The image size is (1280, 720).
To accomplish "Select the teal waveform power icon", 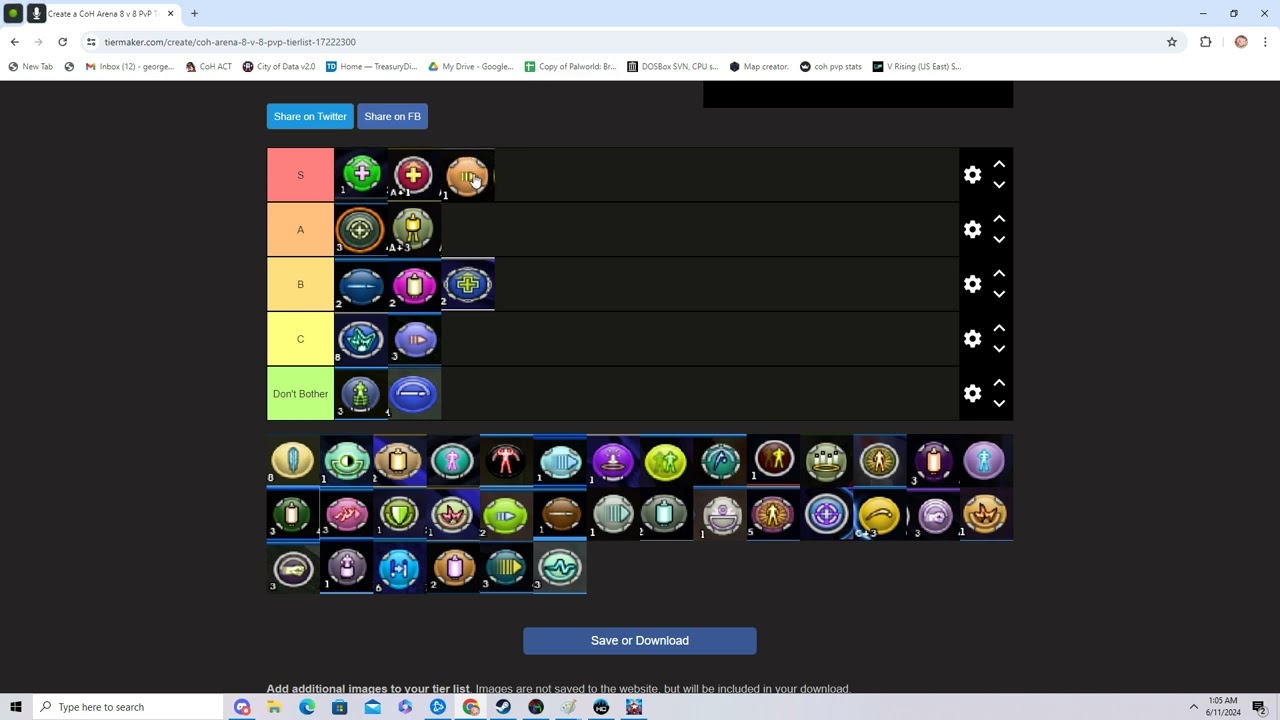I will click(560, 568).
